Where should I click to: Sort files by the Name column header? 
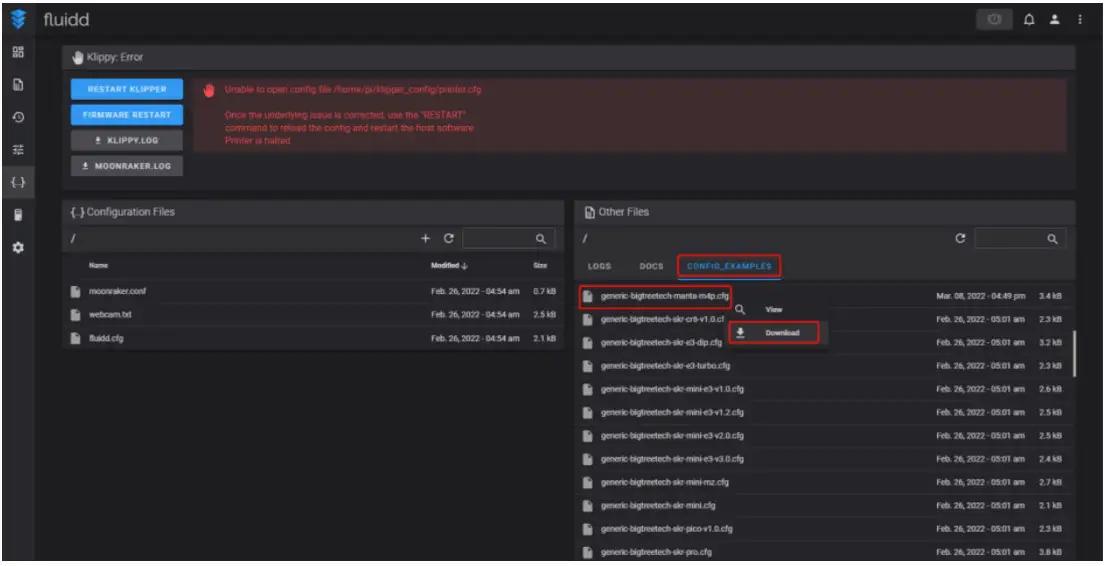98,266
